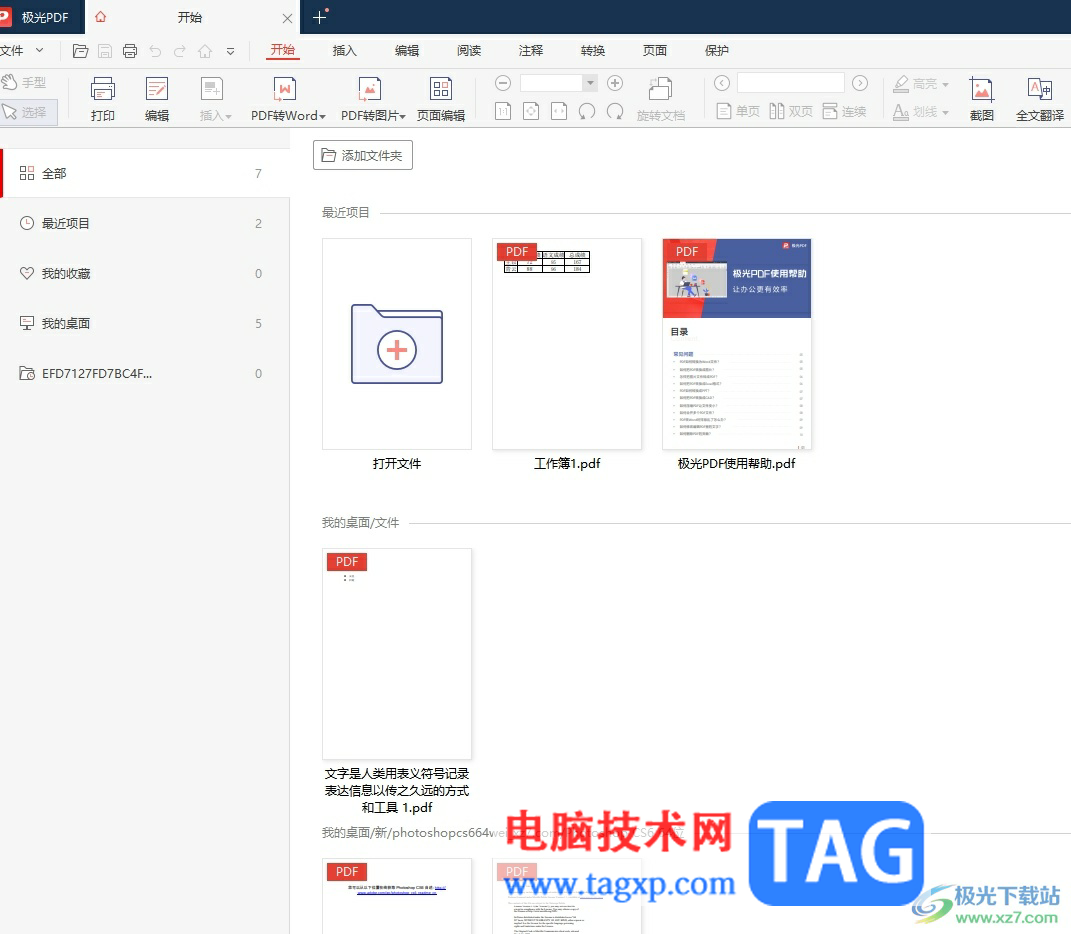The width and height of the screenshot is (1071, 934).
Task: Expand the quick toolbar customize arrow
Action: coord(230,51)
